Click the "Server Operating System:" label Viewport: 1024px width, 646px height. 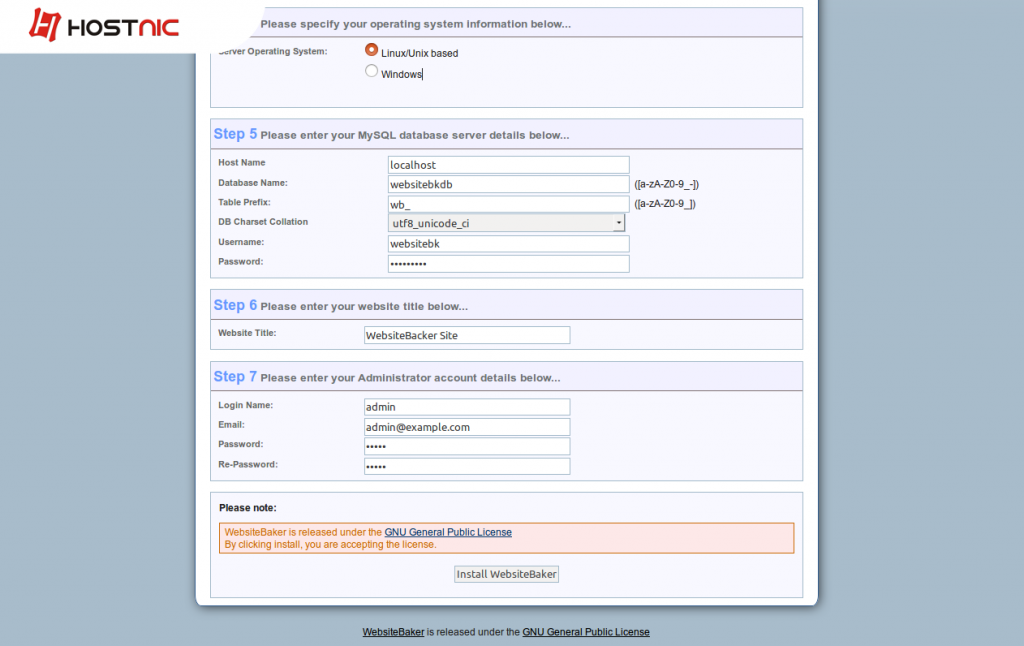[273, 51]
